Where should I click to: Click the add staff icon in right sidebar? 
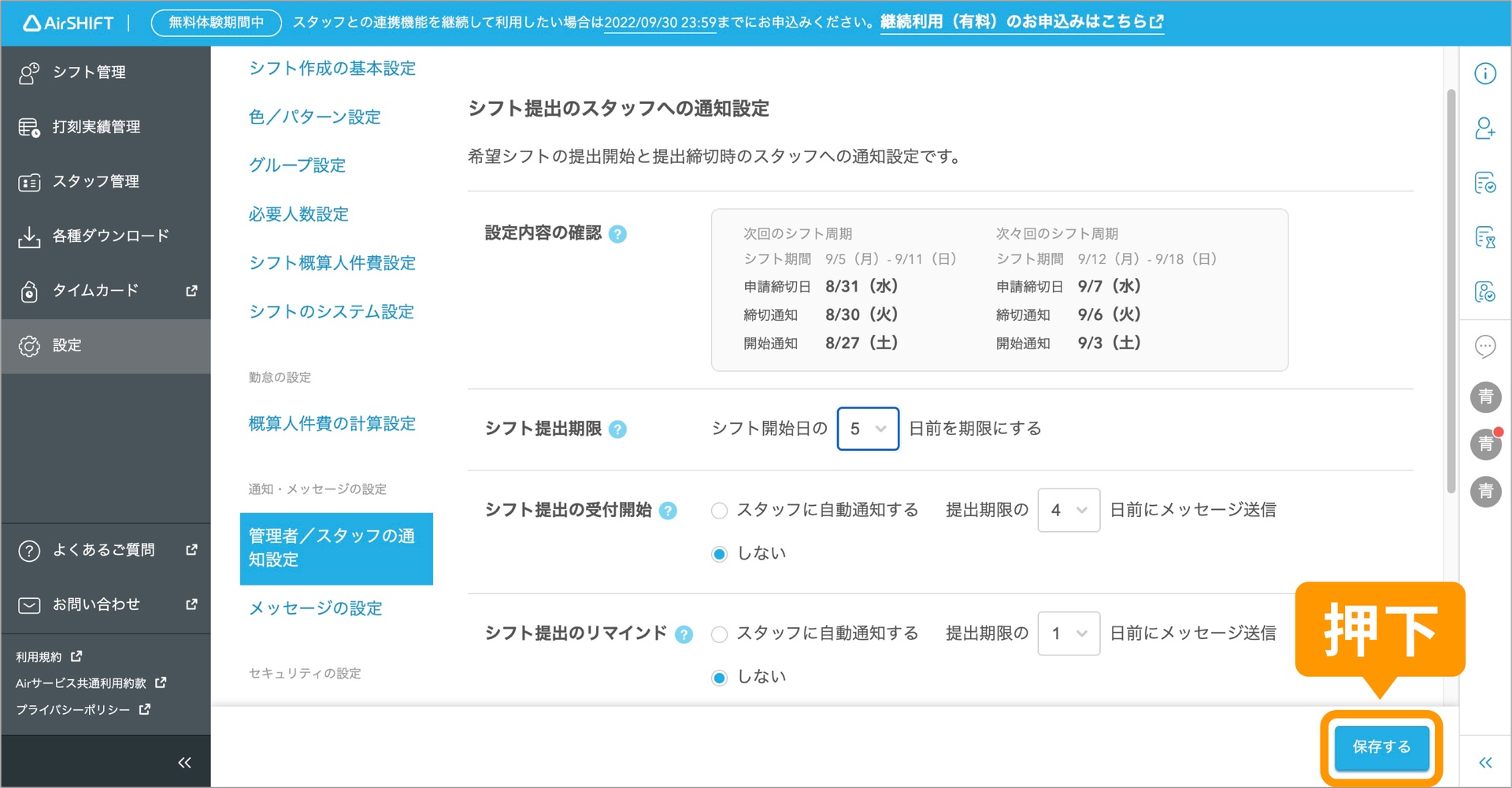pyautogui.click(x=1484, y=128)
